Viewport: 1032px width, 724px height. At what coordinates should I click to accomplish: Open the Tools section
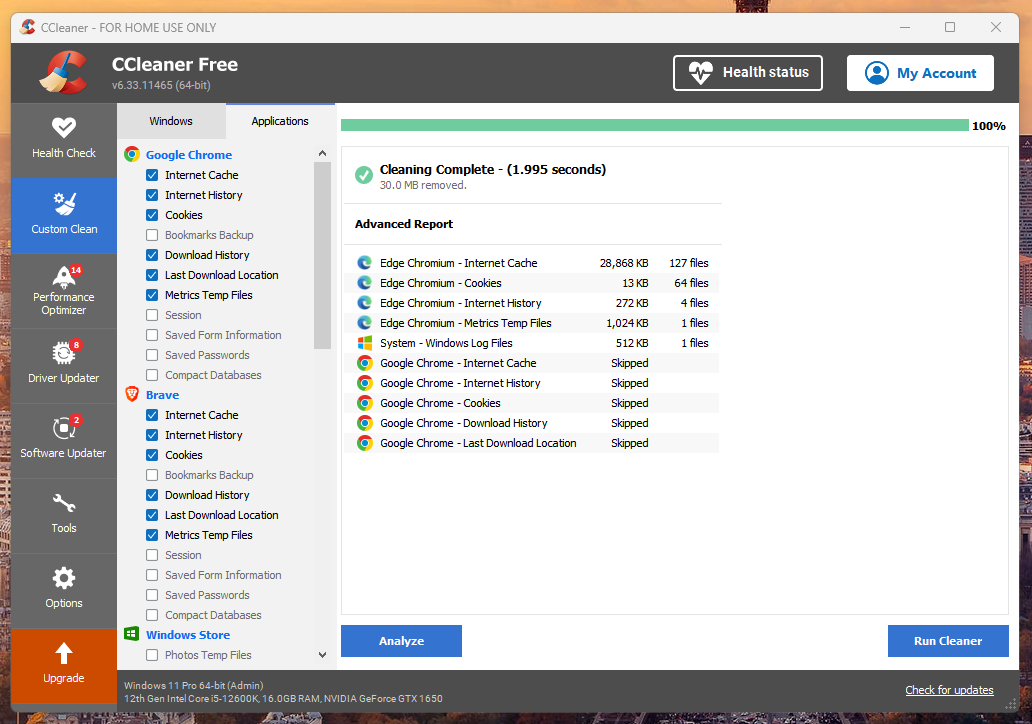coord(64,515)
